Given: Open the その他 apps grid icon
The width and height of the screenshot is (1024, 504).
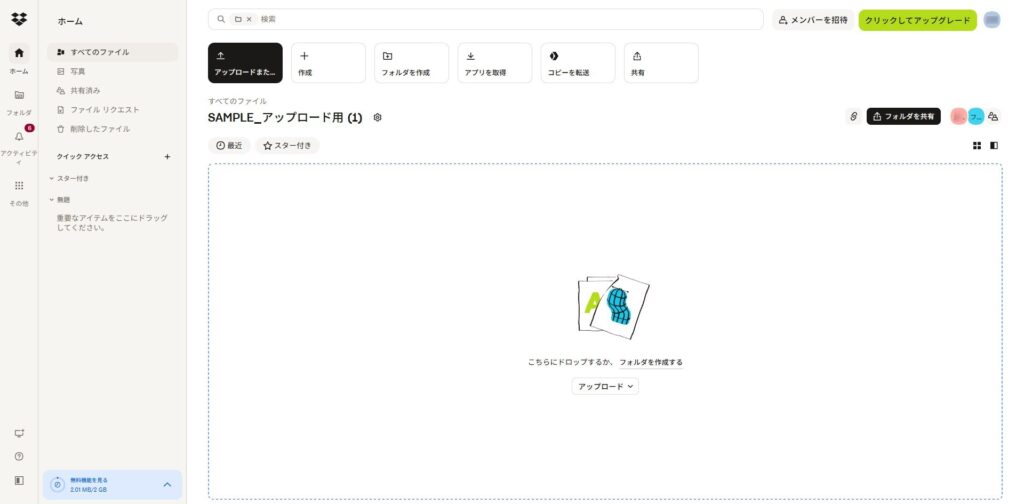Looking at the screenshot, I should (19, 186).
